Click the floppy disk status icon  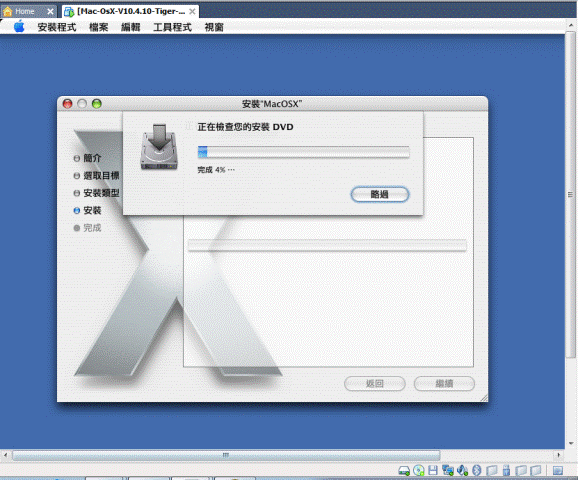click(x=433, y=470)
